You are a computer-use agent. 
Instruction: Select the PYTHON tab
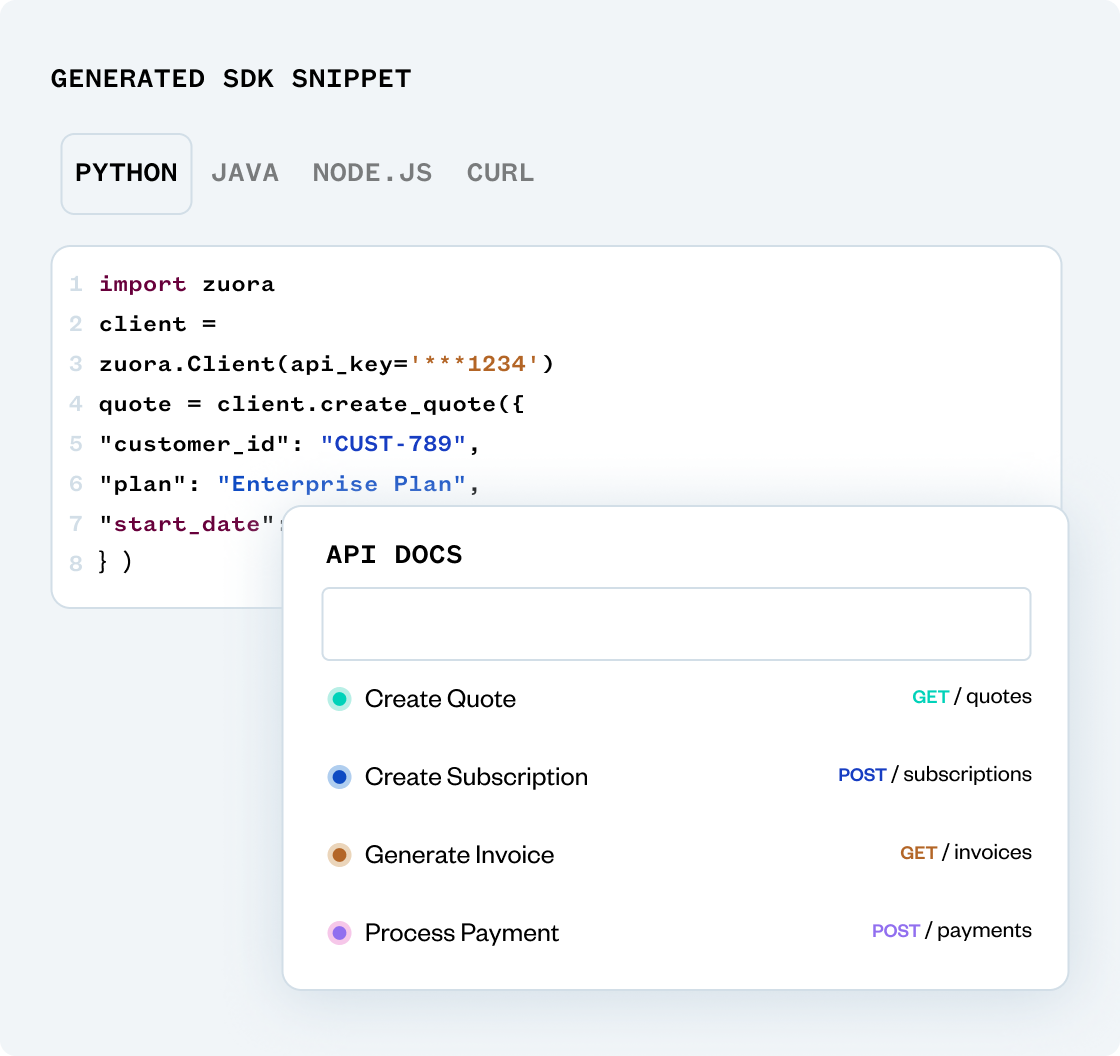(126, 174)
